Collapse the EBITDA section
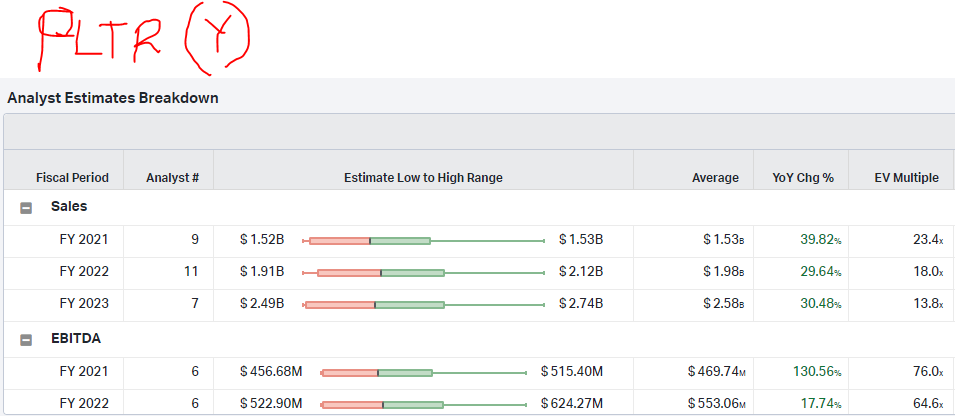 (x=26, y=340)
